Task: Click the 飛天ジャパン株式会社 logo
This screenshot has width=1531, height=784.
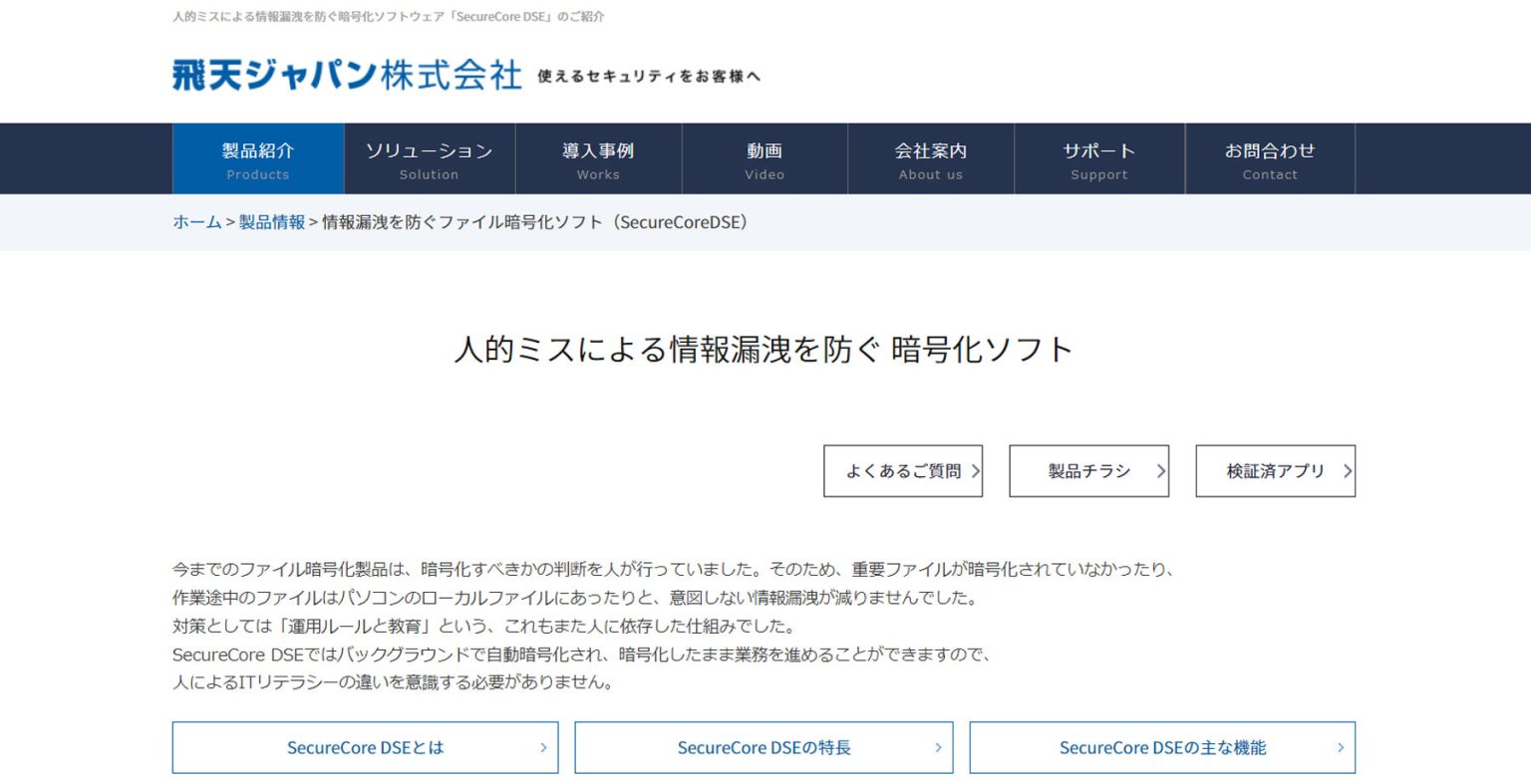Action: (347, 75)
